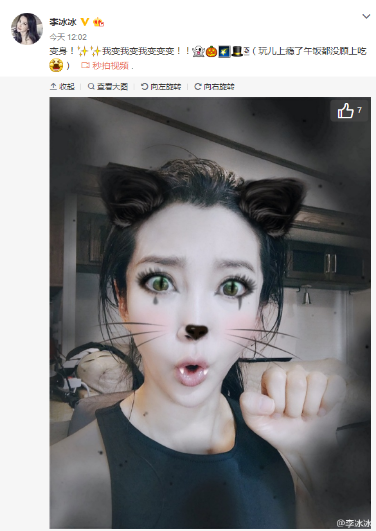Click the upward arrow collapse icon
Viewport: 376px width, 531px height.
(53, 87)
